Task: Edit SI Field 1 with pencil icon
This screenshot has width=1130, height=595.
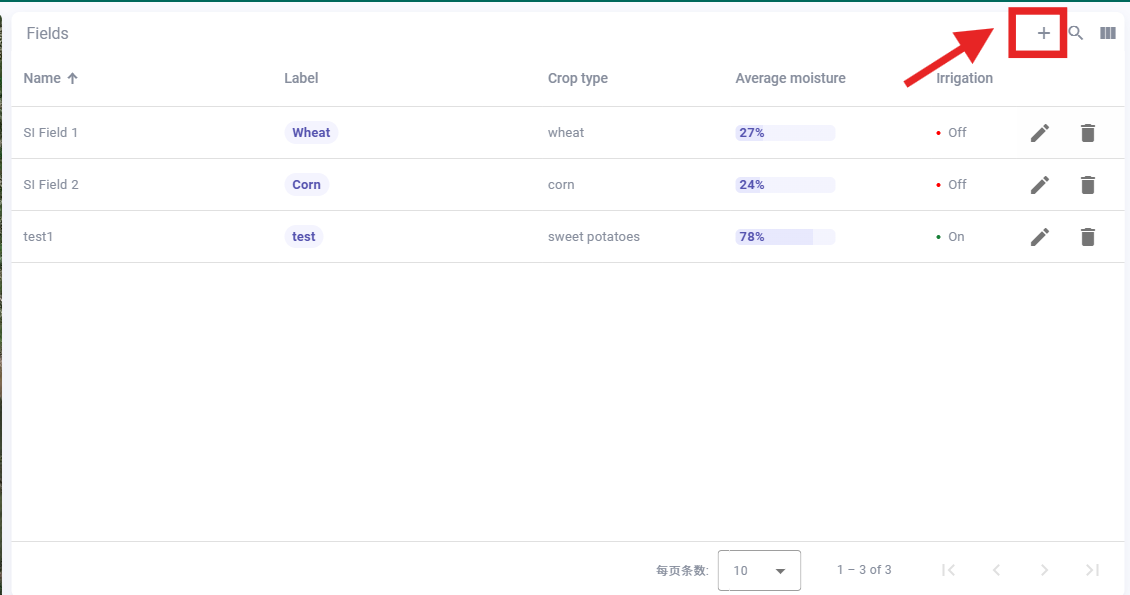Action: click(1040, 133)
